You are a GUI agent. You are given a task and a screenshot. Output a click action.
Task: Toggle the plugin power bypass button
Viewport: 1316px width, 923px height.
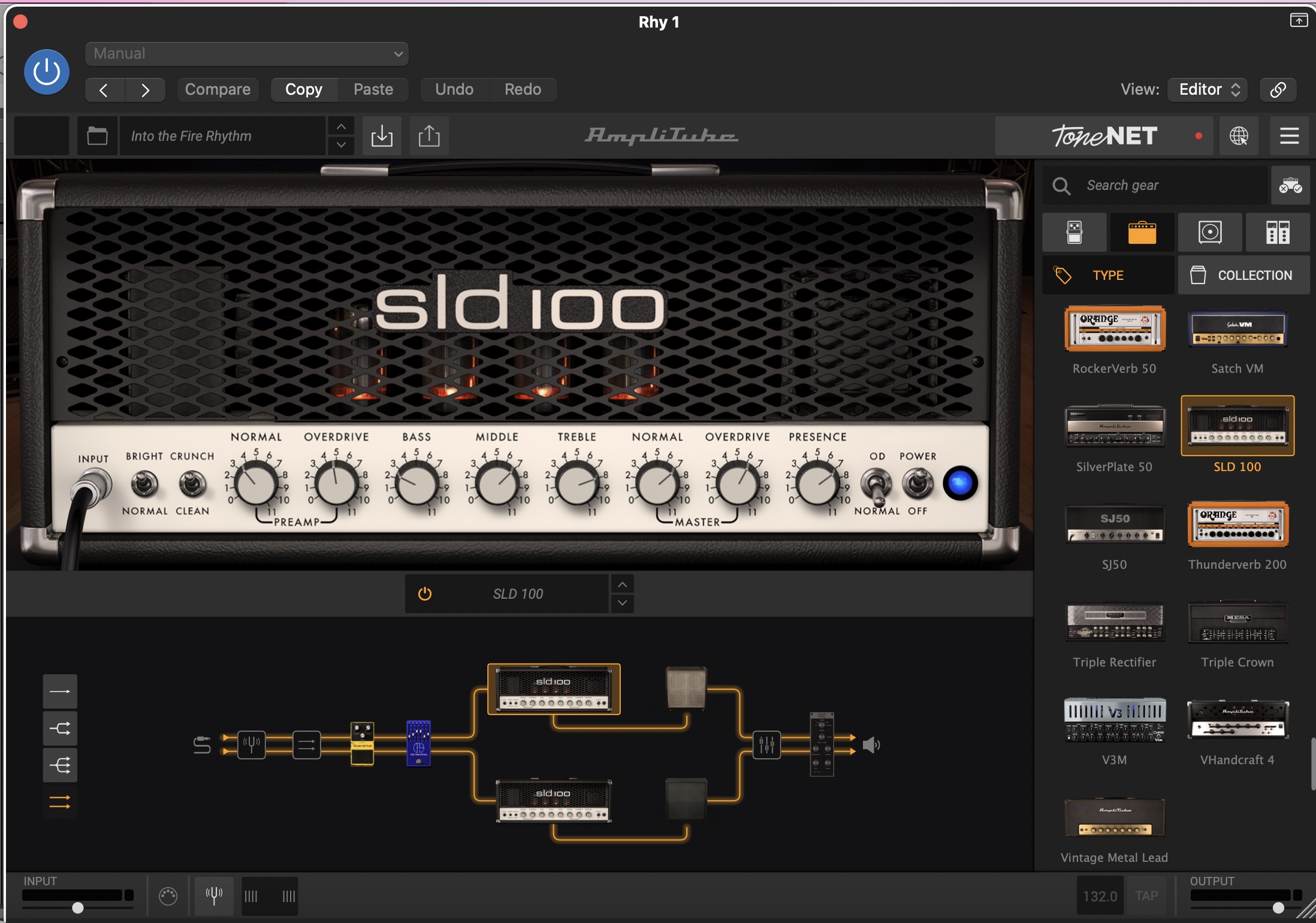click(x=47, y=72)
